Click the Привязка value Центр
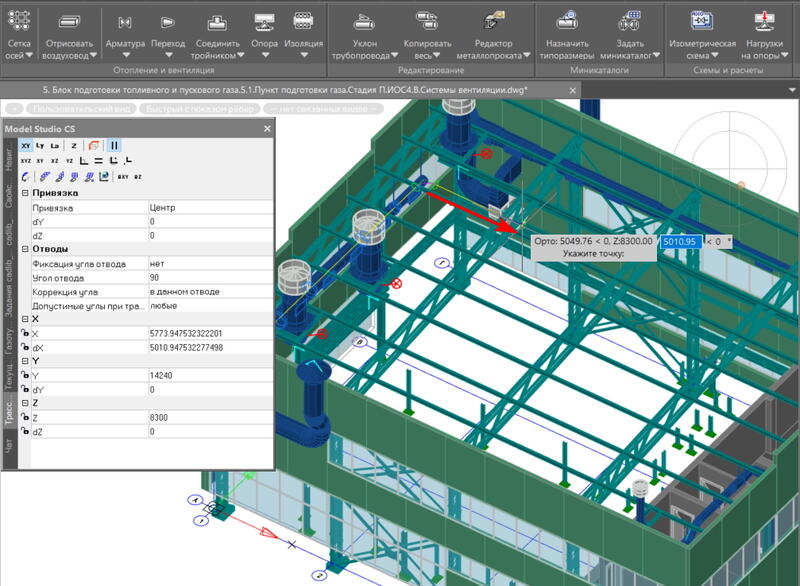This screenshot has width=800, height=586. point(210,208)
